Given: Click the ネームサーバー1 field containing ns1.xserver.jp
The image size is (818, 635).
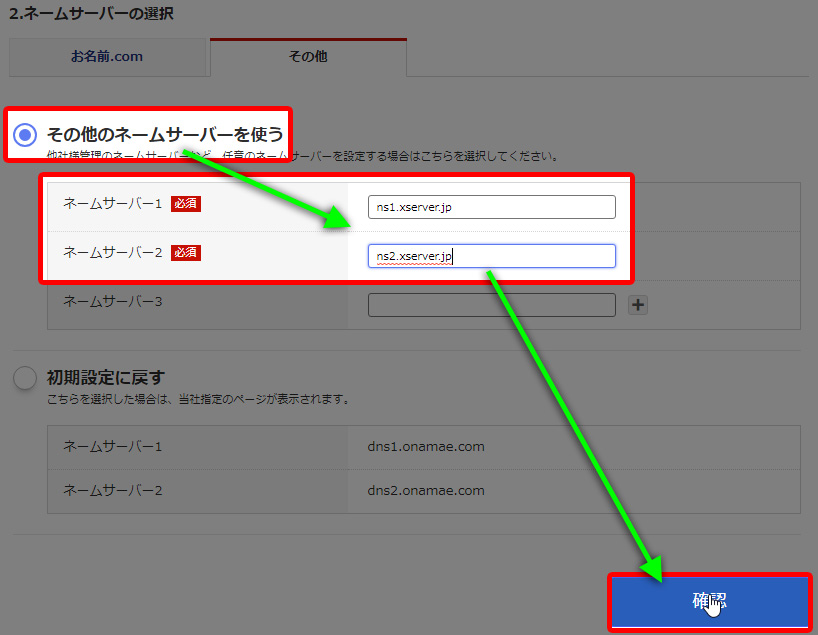Looking at the screenshot, I should [491, 207].
